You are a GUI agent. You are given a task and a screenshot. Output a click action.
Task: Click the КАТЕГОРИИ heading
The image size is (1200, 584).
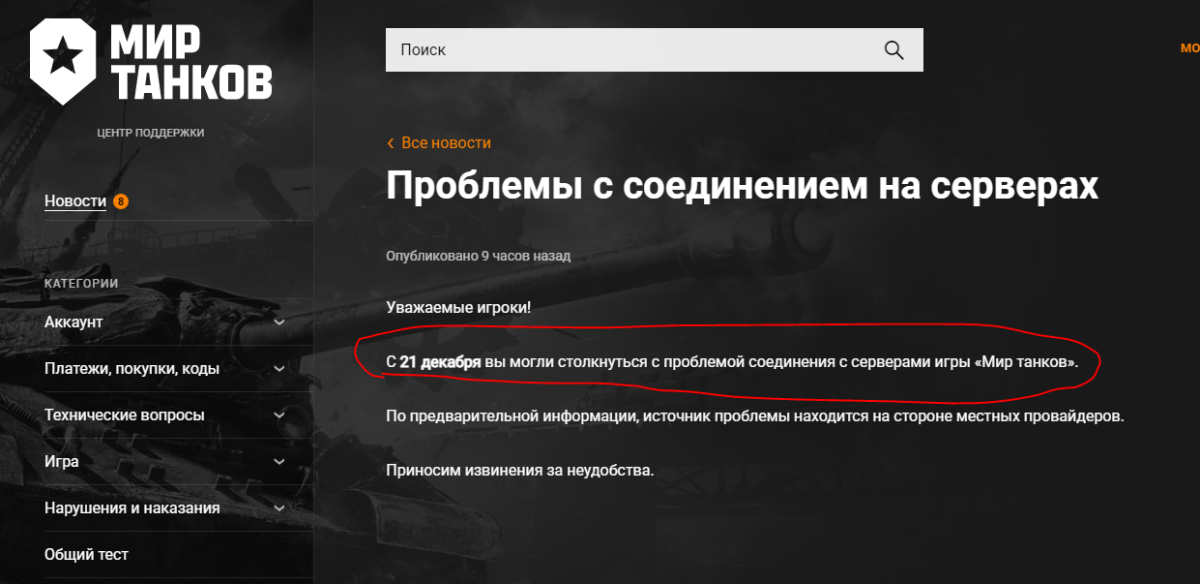(81, 284)
